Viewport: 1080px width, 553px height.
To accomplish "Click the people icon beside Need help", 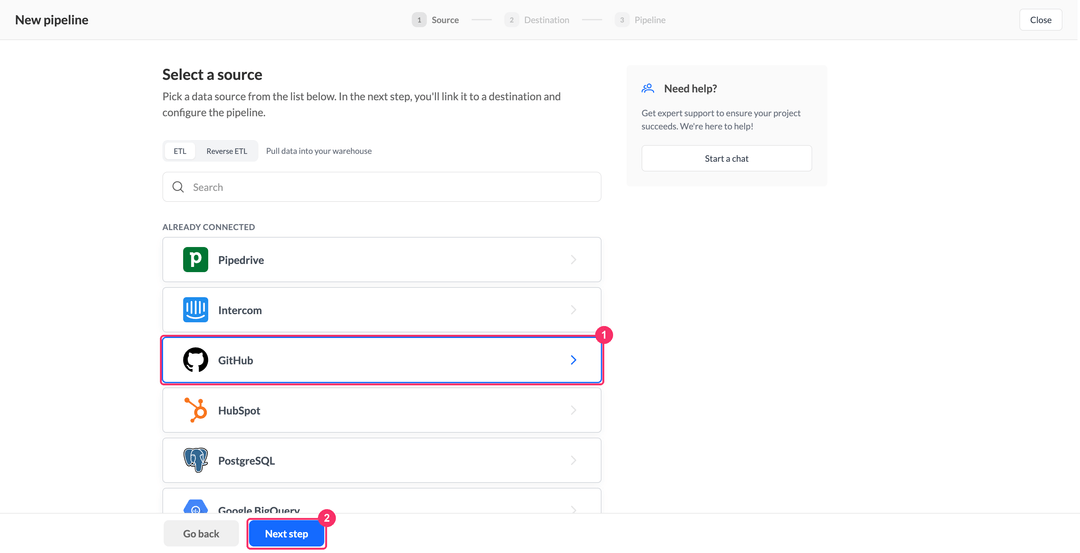I will (647, 88).
